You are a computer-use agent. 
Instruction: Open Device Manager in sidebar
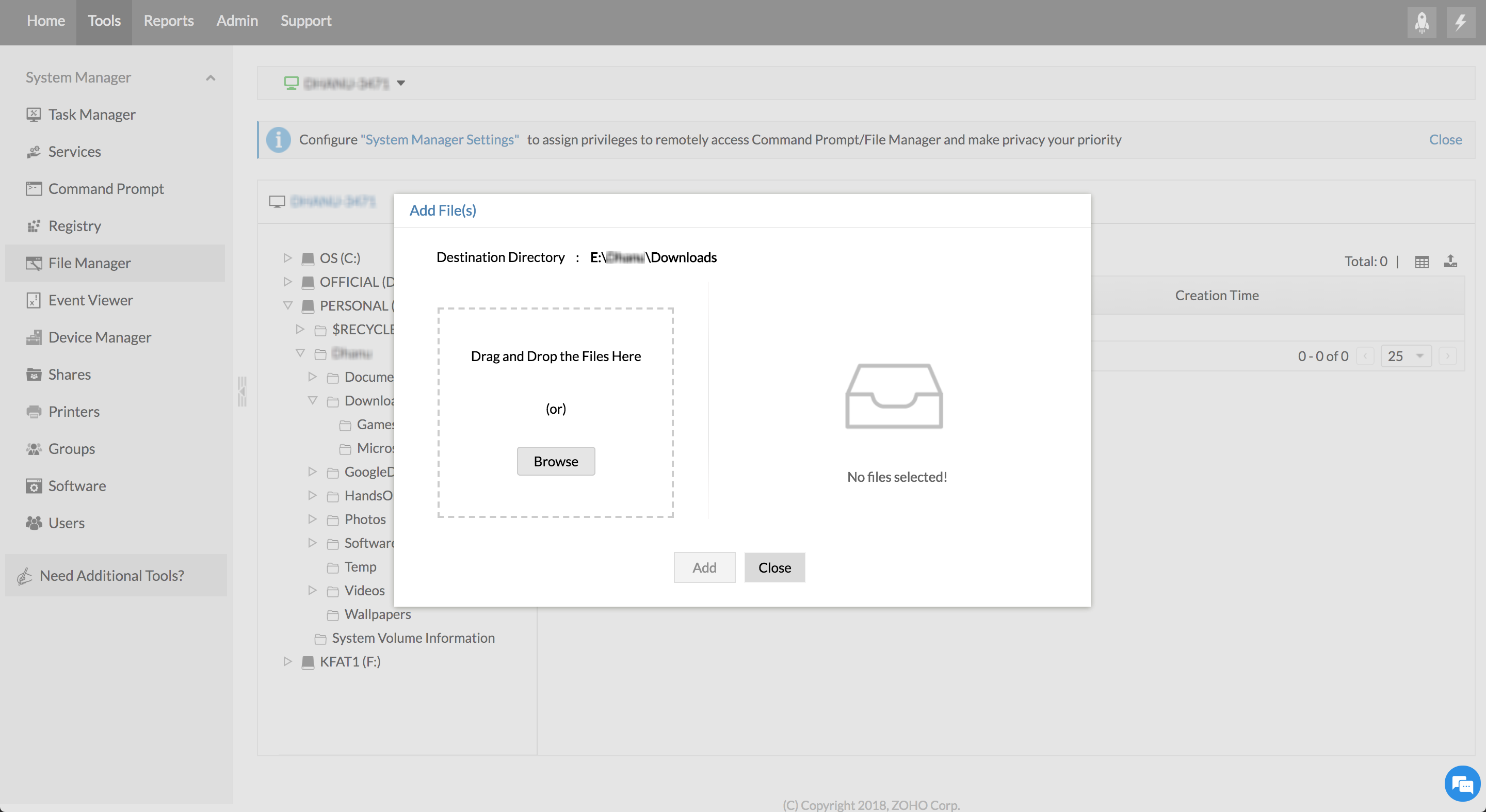(x=99, y=337)
